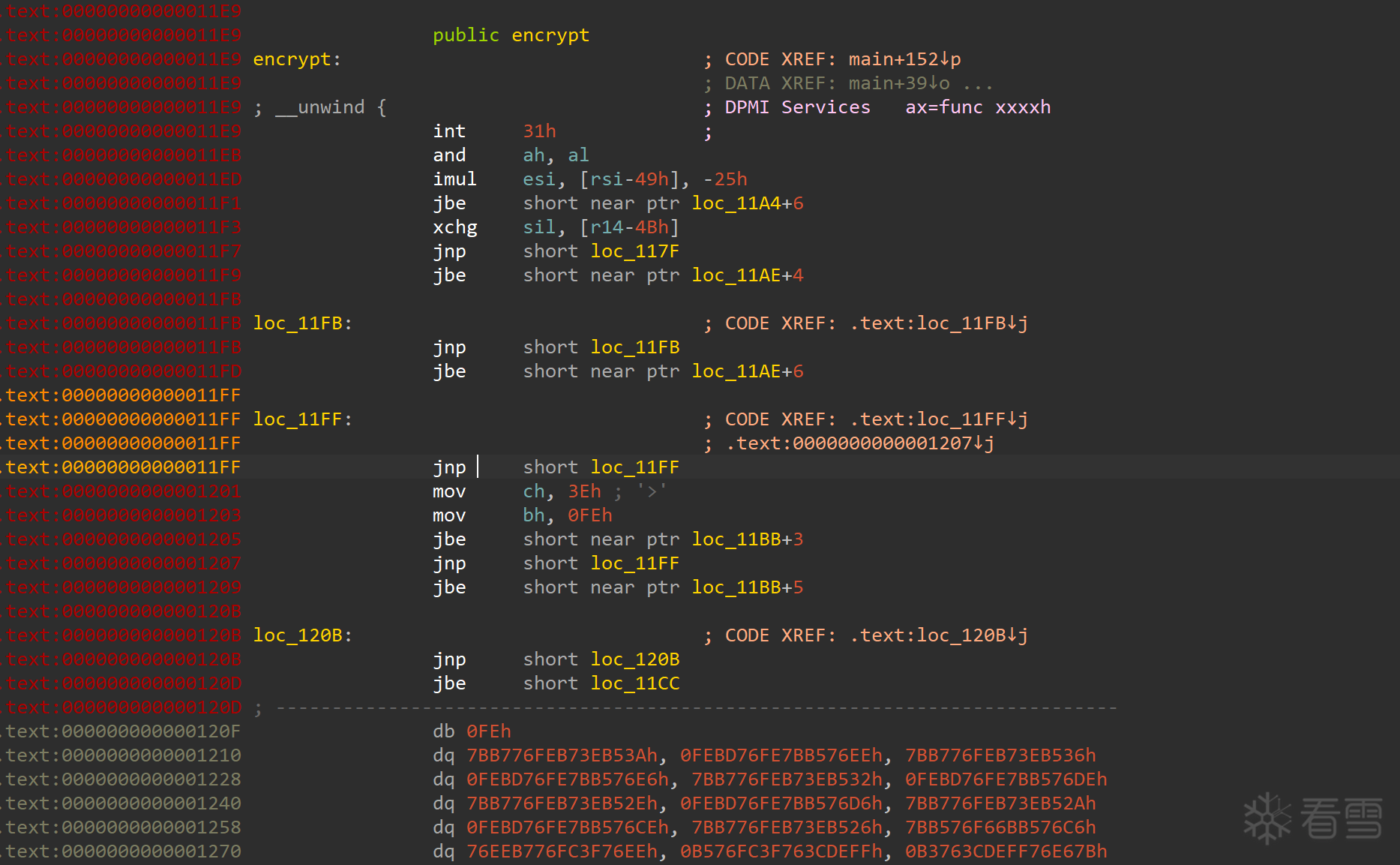Select the "loc_11FF:" label
The width and height of the screenshot is (1400, 865).
303,419
